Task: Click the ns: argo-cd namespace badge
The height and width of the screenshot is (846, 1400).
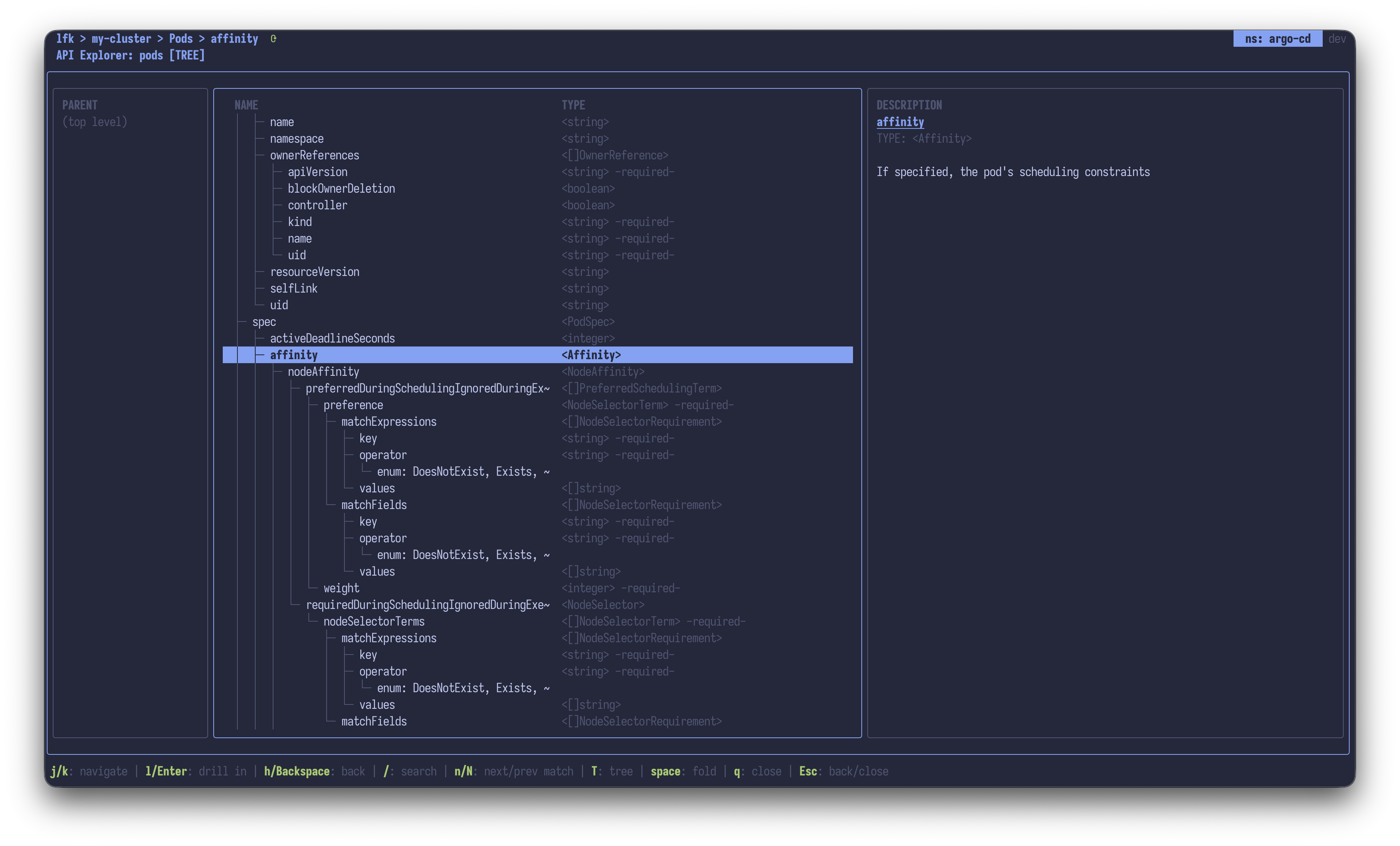Action: point(1277,38)
